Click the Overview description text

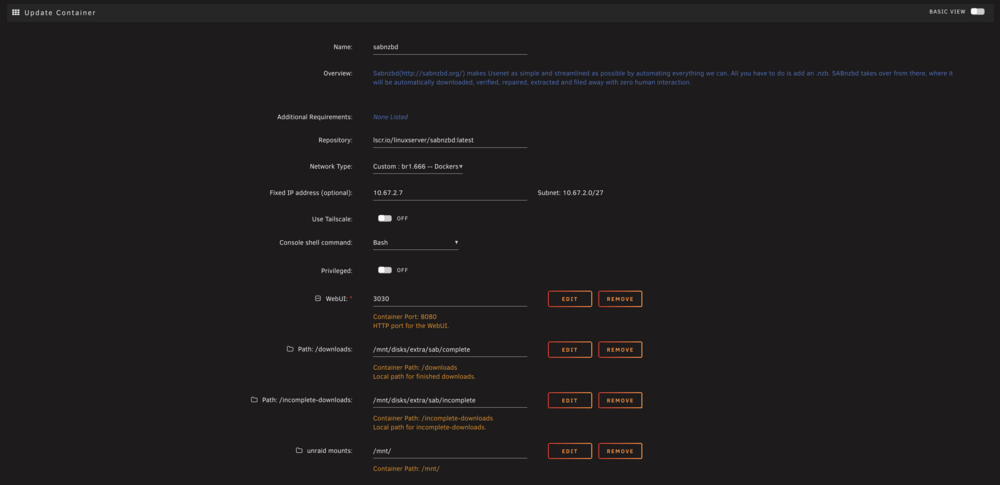tap(663, 78)
